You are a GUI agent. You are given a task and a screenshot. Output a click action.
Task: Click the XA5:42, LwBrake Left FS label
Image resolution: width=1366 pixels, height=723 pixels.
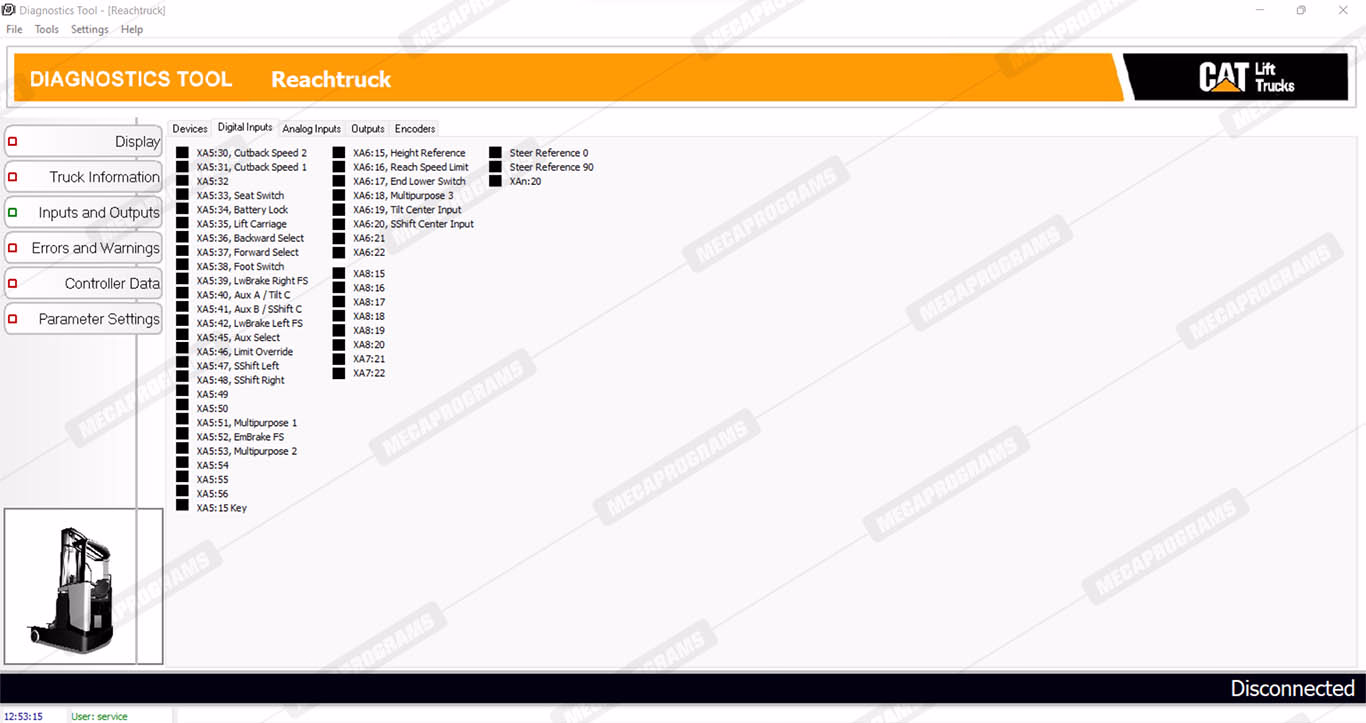(249, 323)
